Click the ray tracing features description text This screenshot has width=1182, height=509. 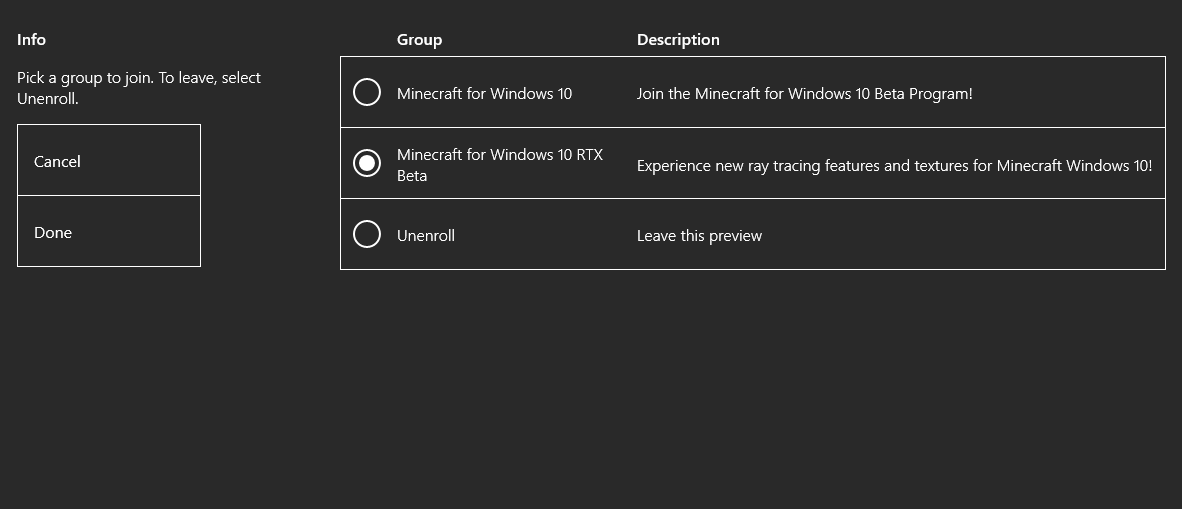(894, 166)
